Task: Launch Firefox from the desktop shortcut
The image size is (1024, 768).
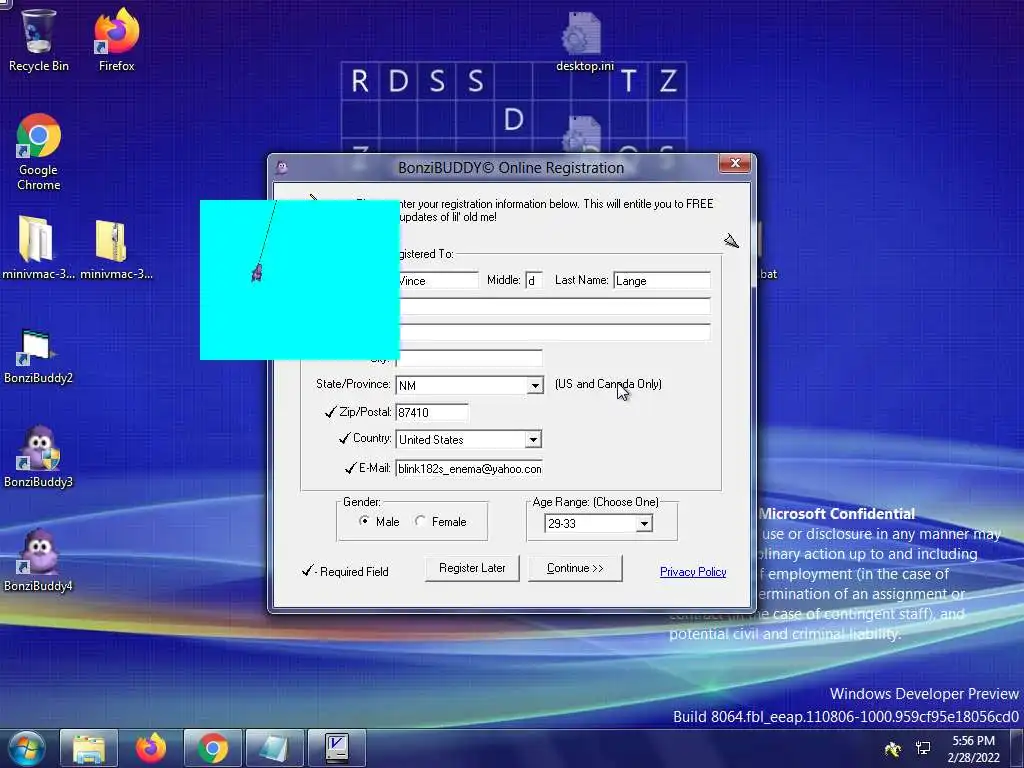Action: pos(116,39)
